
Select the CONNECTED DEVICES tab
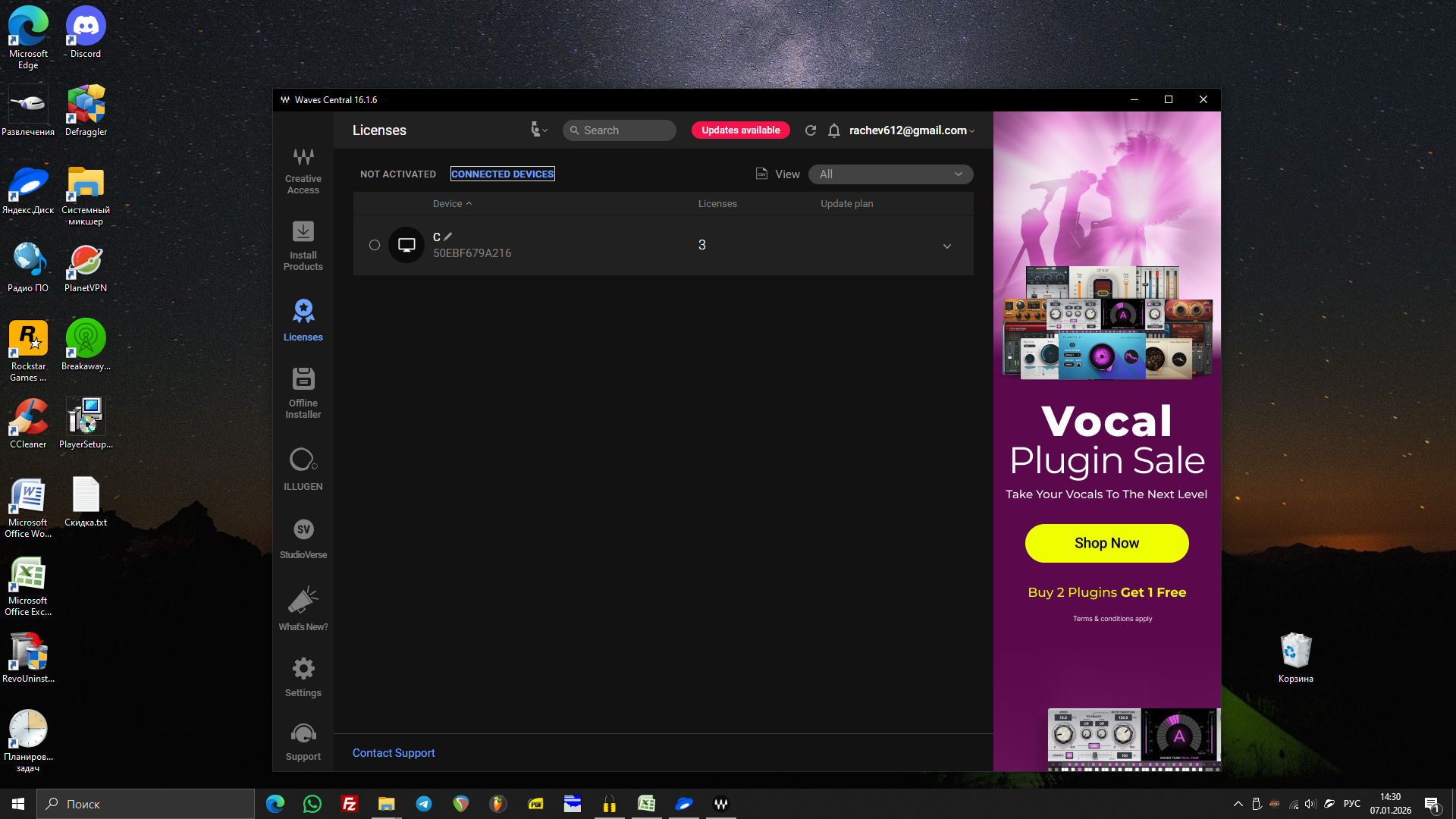coord(502,174)
